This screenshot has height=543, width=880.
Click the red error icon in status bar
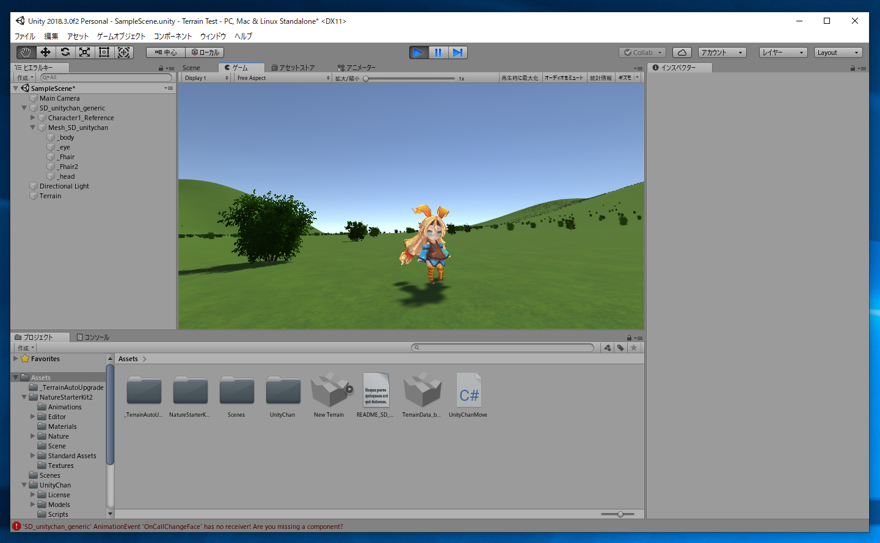[16, 526]
